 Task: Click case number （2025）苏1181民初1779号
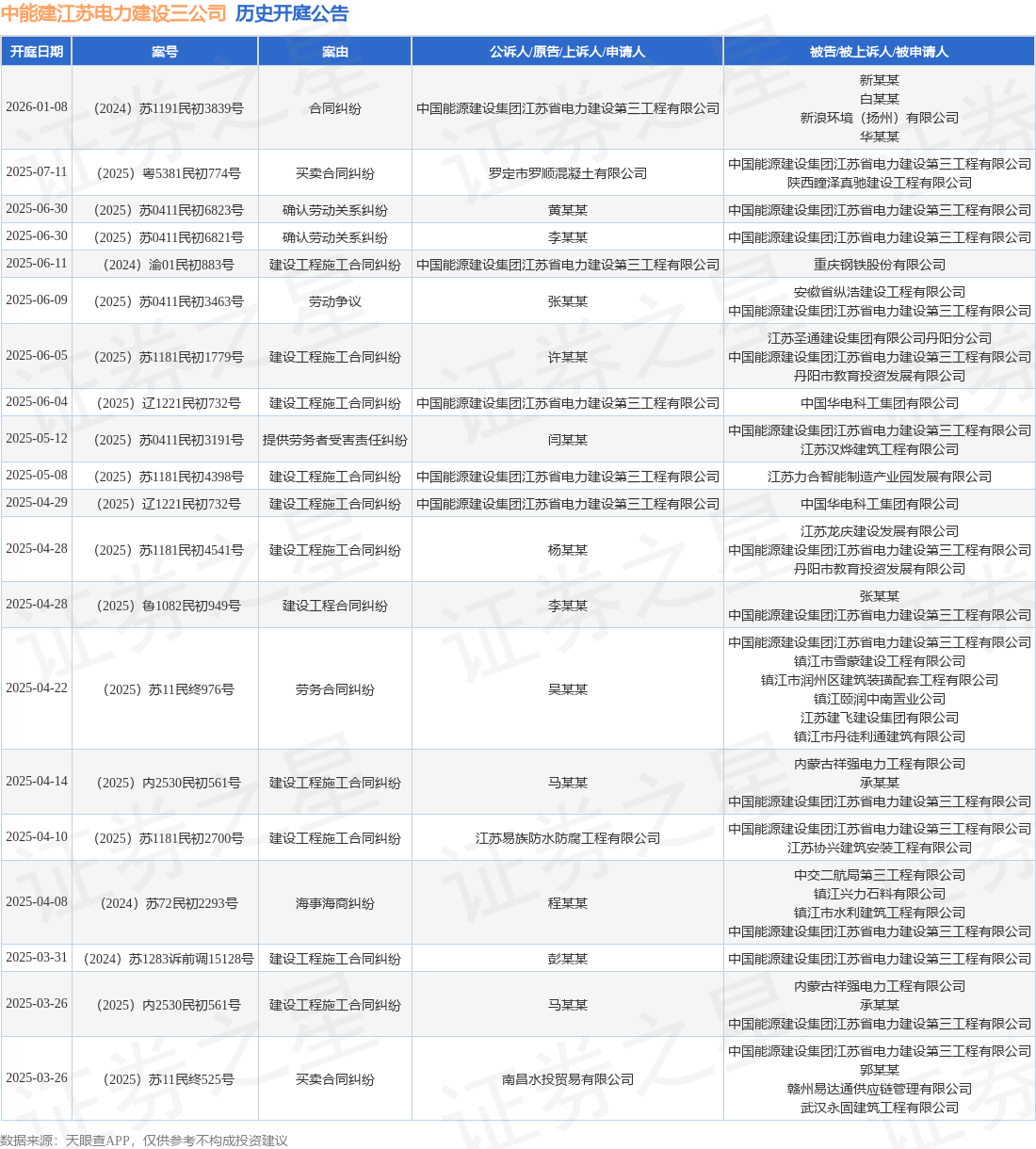pyautogui.click(x=165, y=357)
